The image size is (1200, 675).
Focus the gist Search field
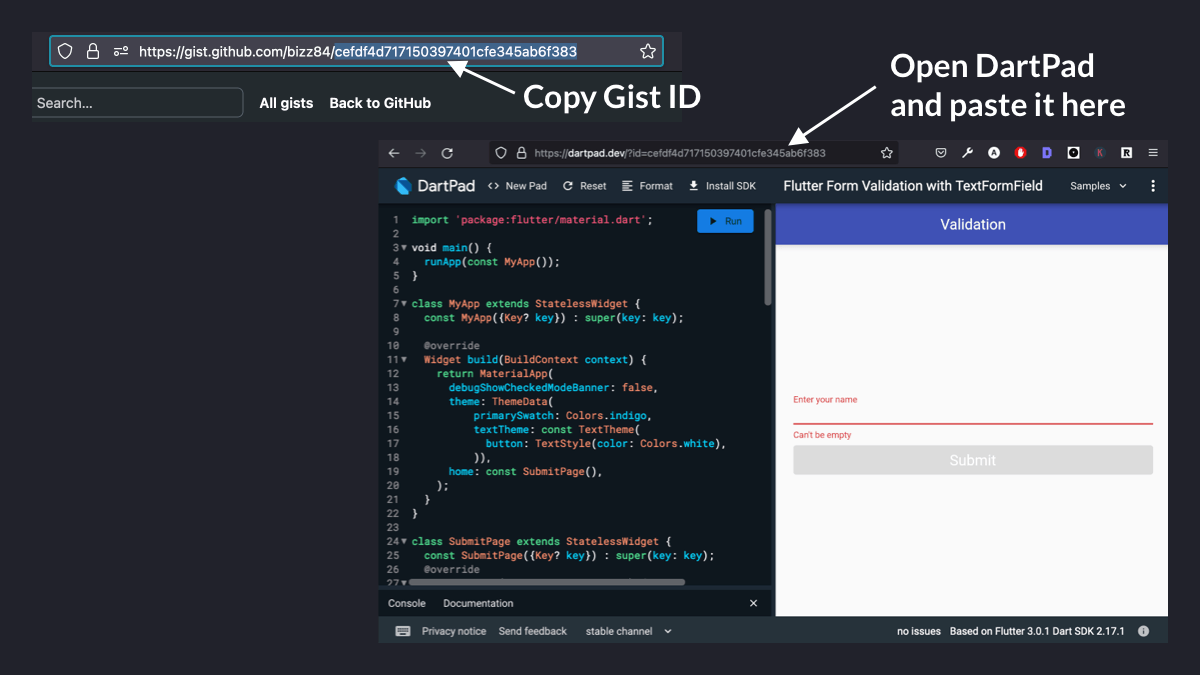138,103
